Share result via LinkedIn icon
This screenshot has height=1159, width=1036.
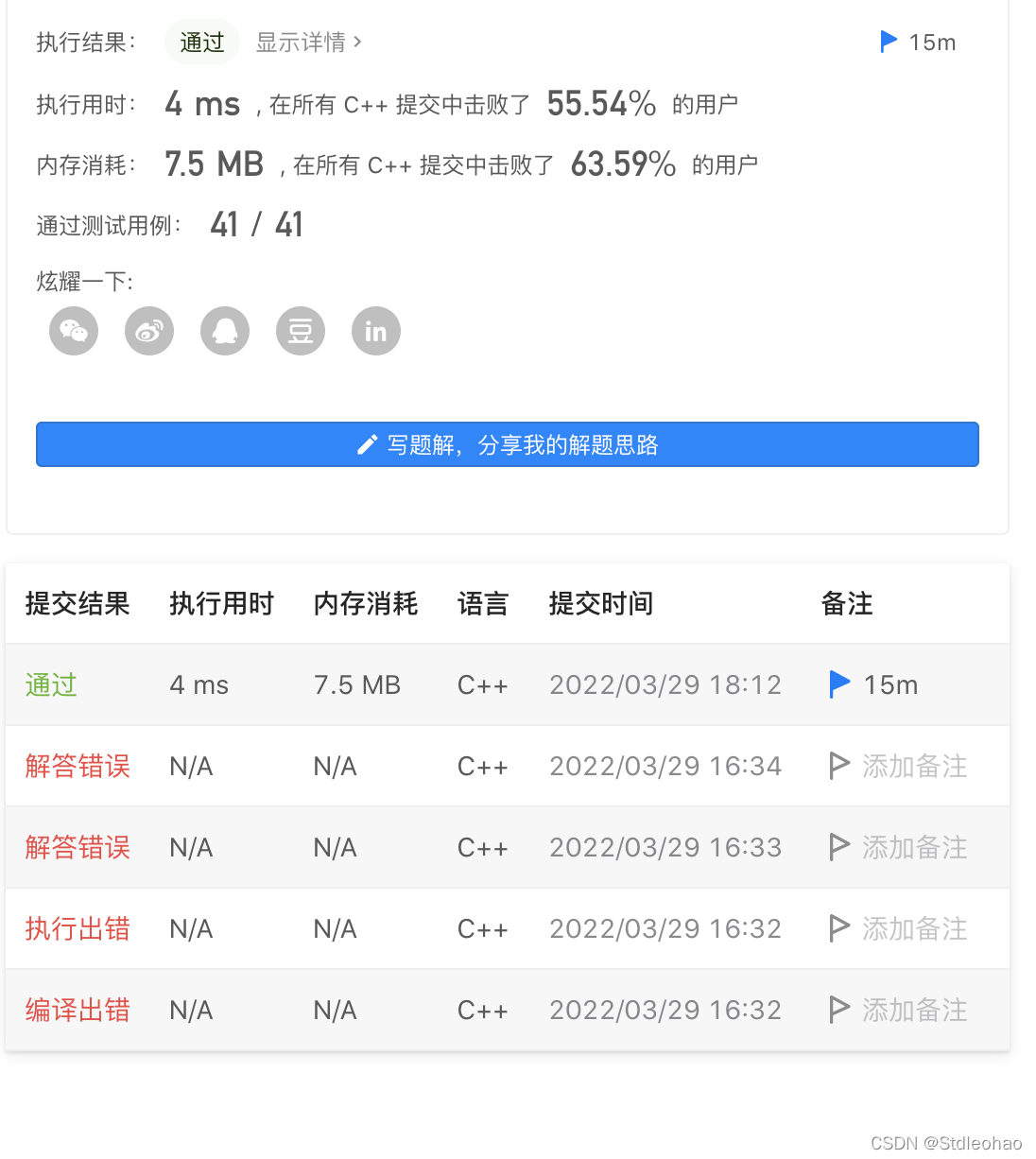(375, 331)
